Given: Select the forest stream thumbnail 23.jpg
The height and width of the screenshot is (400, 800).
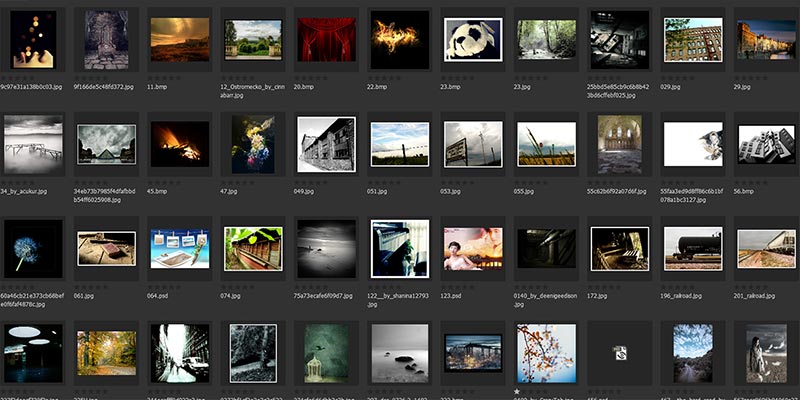Looking at the screenshot, I should point(546,40).
